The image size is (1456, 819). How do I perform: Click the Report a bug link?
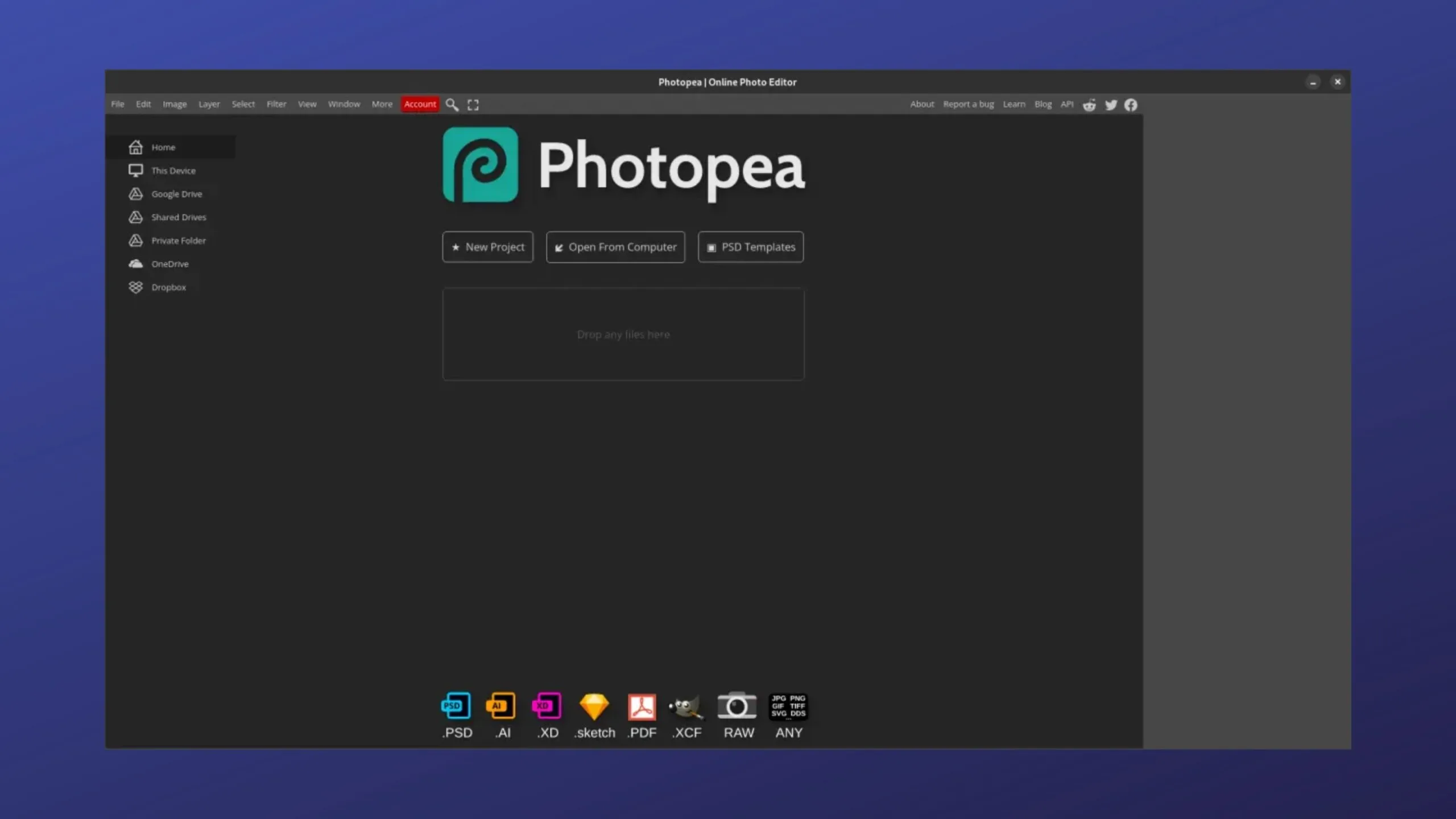pyautogui.click(x=969, y=104)
